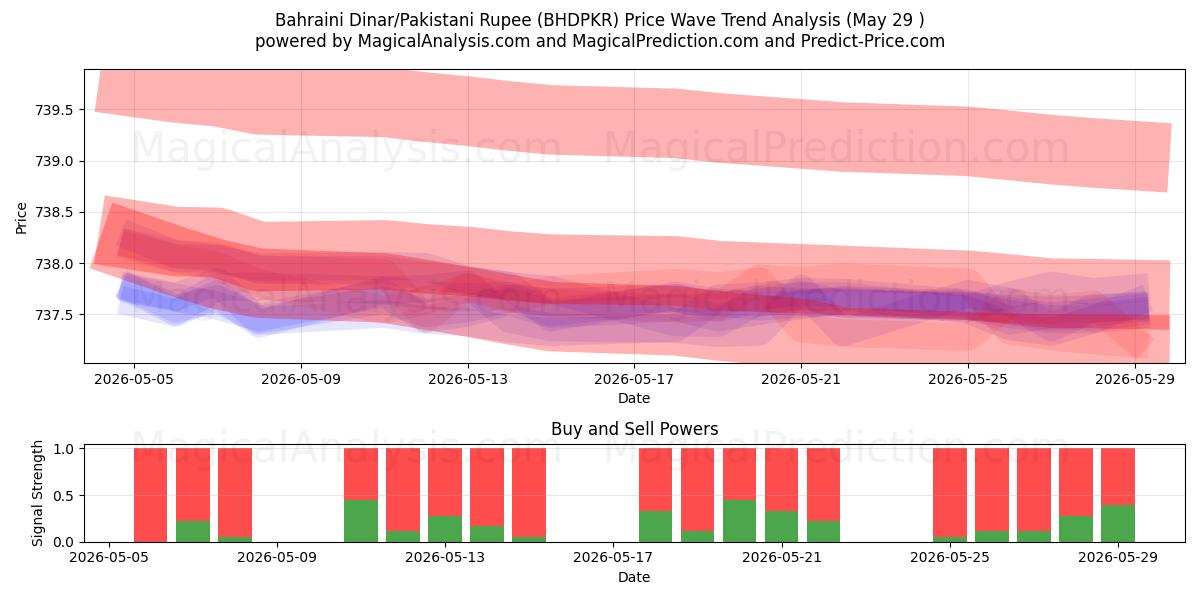Image resolution: width=1200 pixels, height=600 pixels.
Task: Click the green segment of the 2026-05-29 bar
Action: click(1118, 523)
